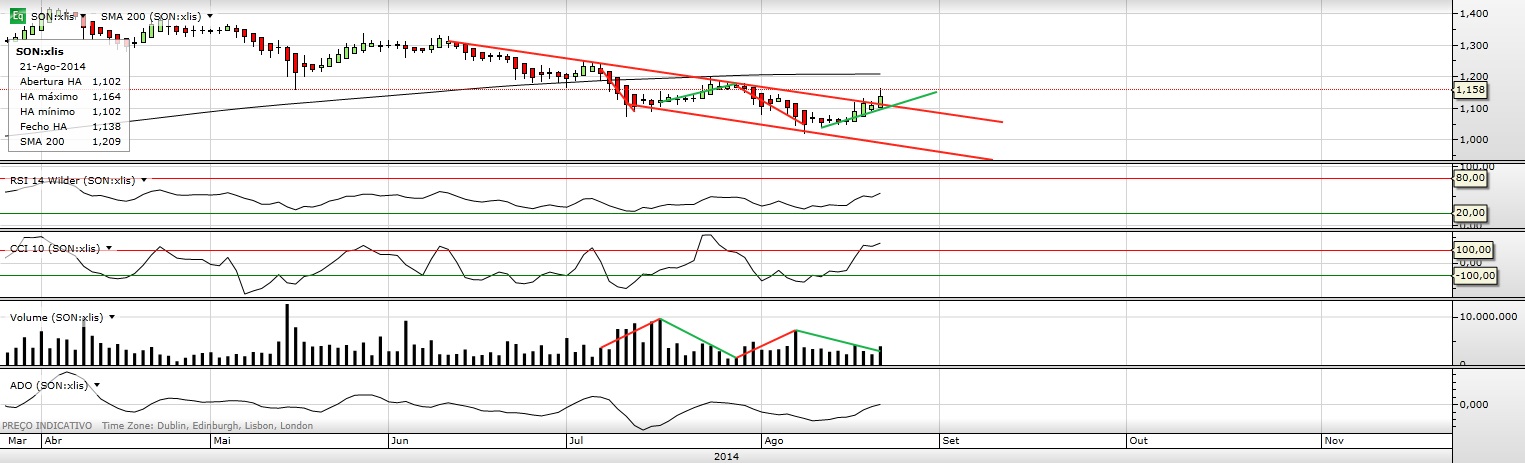Open the SMA 200 (SON:xlis) dropdown
1525x463 pixels.
click(x=210, y=17)
